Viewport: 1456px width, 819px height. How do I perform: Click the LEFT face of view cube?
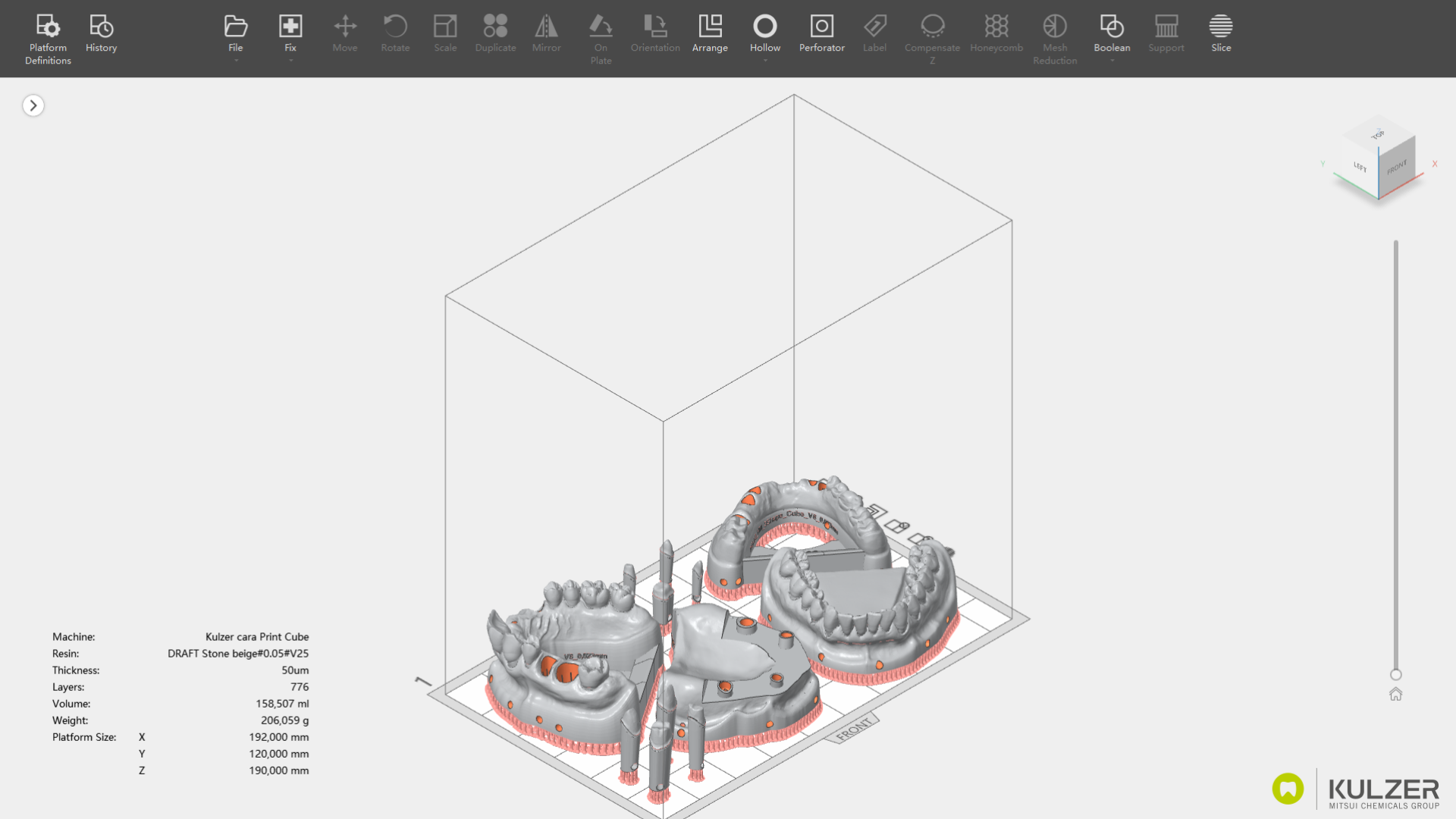pos(1360,168)
